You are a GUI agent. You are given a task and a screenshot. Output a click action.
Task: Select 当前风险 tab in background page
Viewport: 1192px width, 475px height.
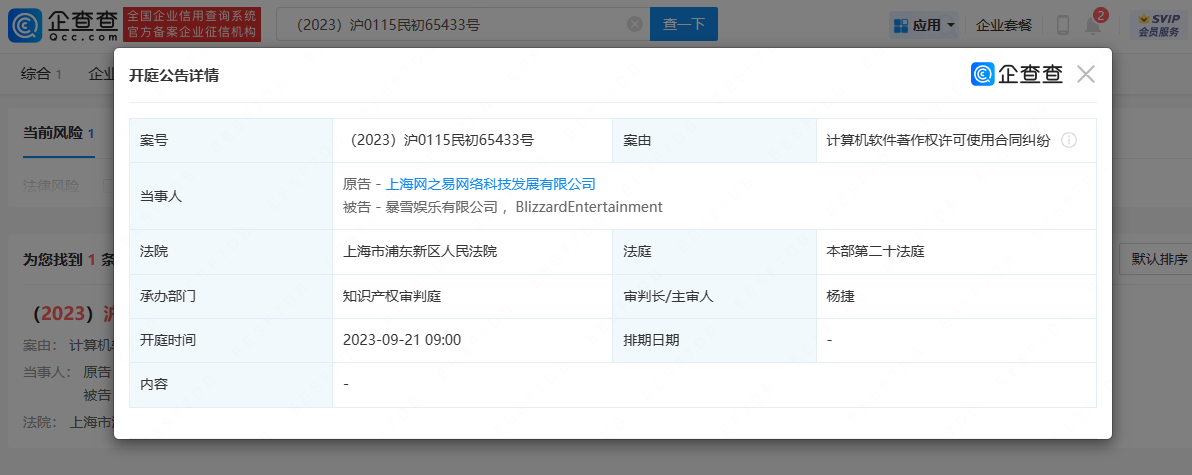[x=59, y=133]
